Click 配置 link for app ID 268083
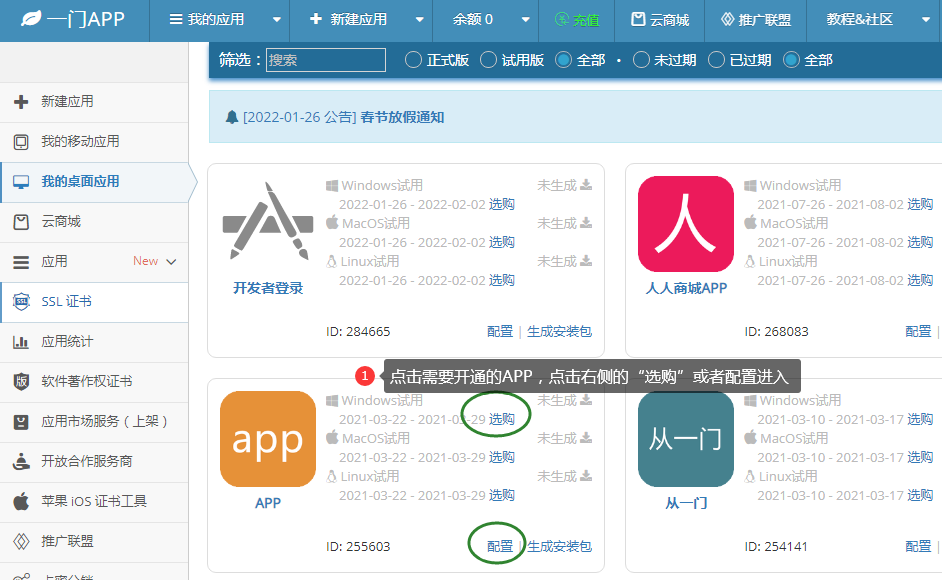The image size is (942, 580). tap(918, 331)
